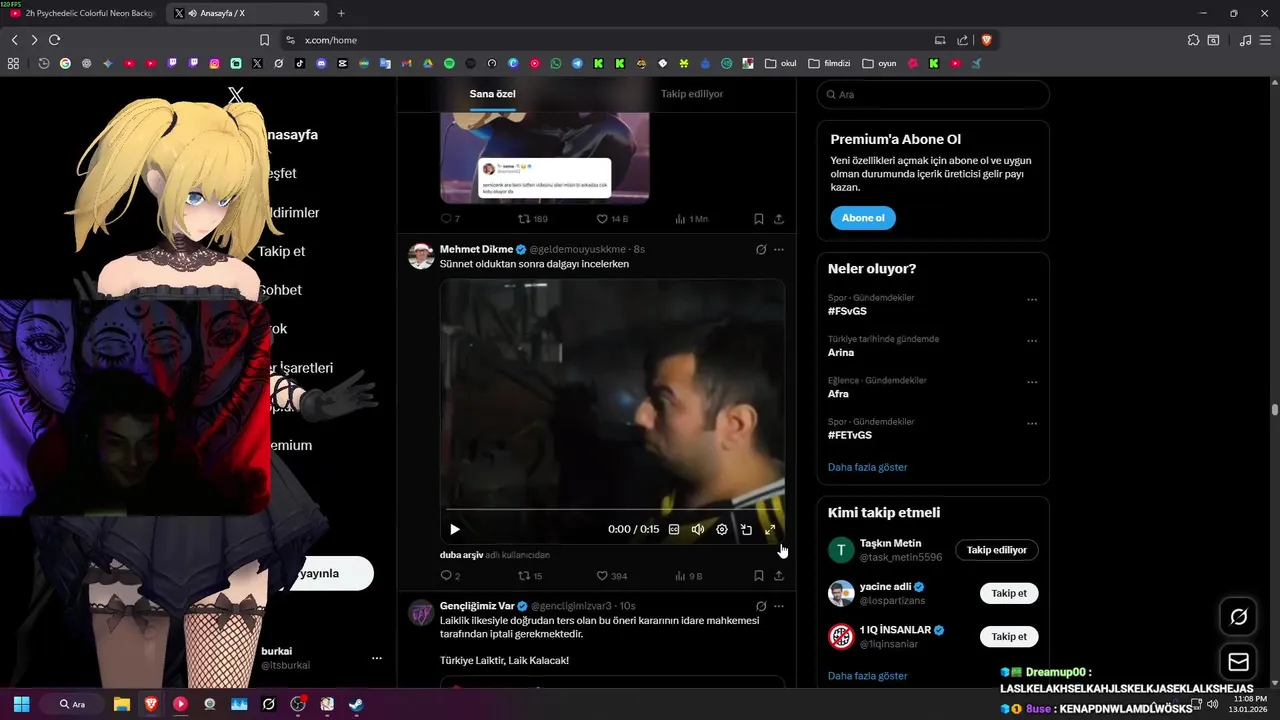Viewport: 1280px width, 720px height.
Task: Open a new browser tab
Action: [x=341, y=13]
